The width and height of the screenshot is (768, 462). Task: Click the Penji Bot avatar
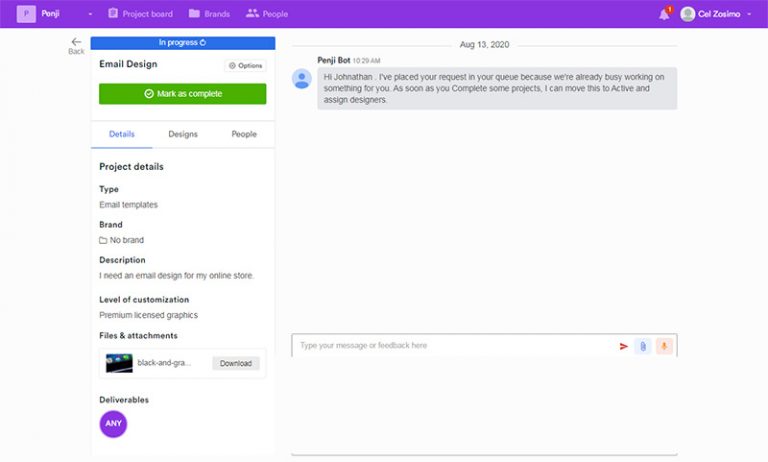tap(302, 79)
